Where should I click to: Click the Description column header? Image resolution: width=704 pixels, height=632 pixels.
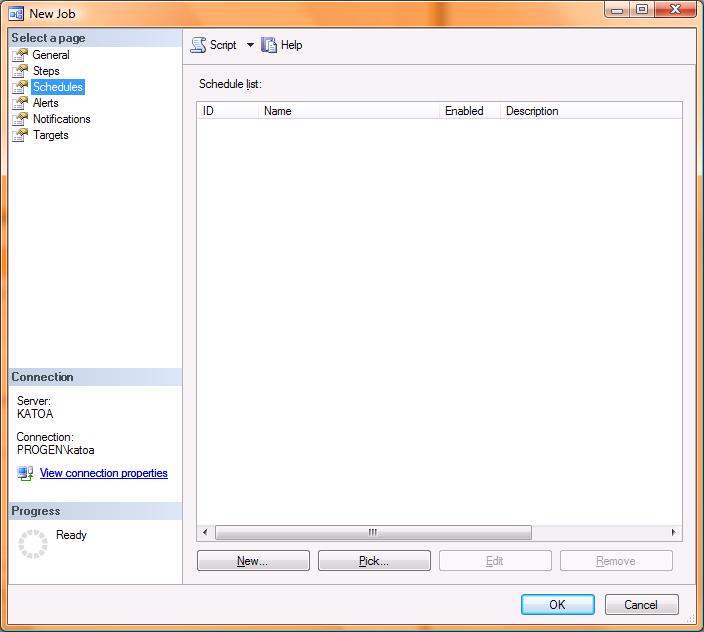coord(591,111)
